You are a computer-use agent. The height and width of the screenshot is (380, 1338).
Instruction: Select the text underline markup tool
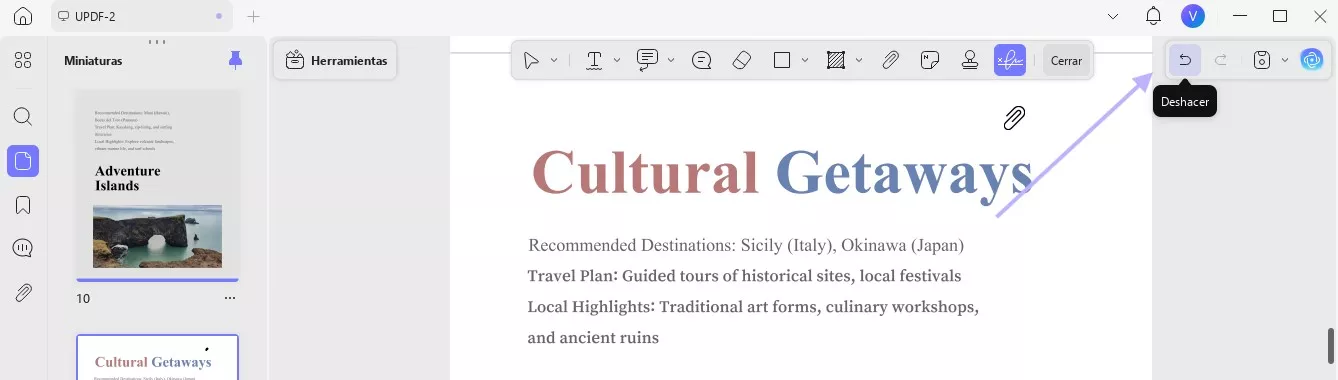594,60
